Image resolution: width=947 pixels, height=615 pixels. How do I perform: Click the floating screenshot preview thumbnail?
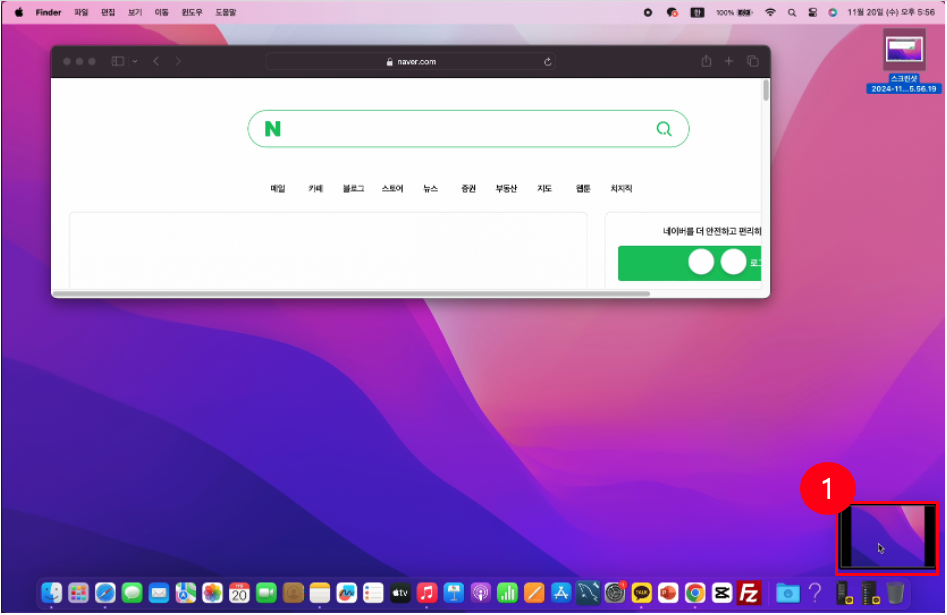coord(887,537)
